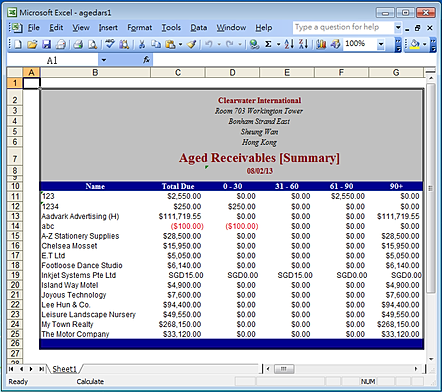Expand the Name Box dropdown arrow
442x392 pixels.
tap(104, 60)
